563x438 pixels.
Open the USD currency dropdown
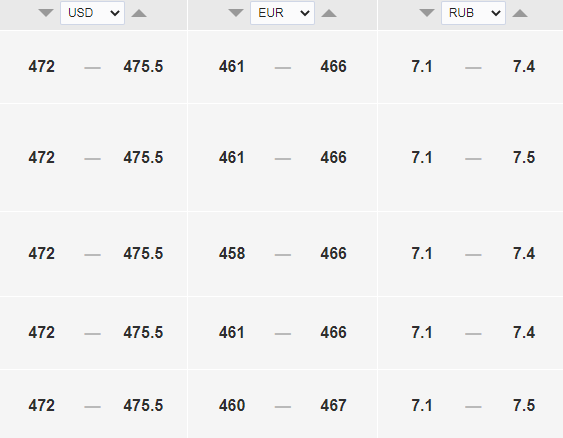(x=93, y=13)
